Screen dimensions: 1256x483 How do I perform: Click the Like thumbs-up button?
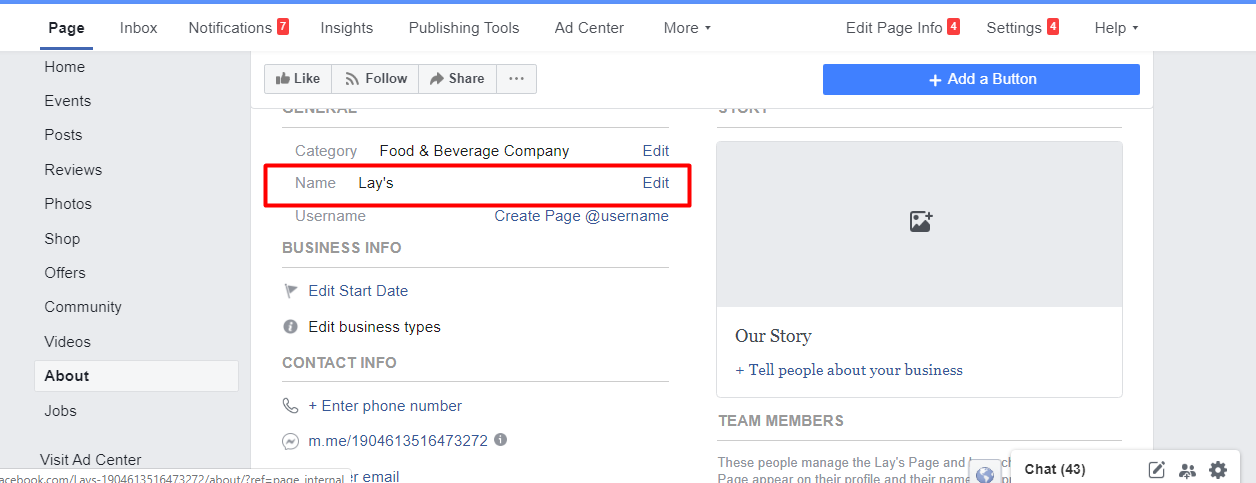[298, 79]
